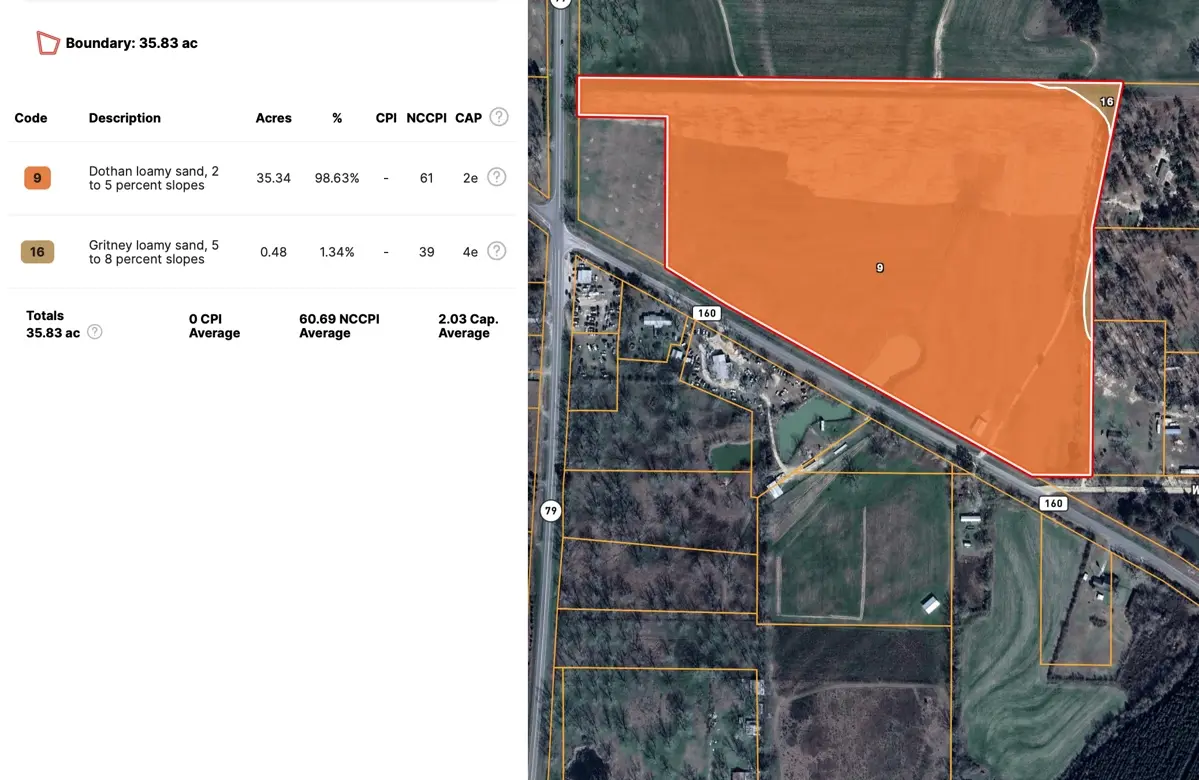Select Dothan loamy sand description text

[153, 178]
